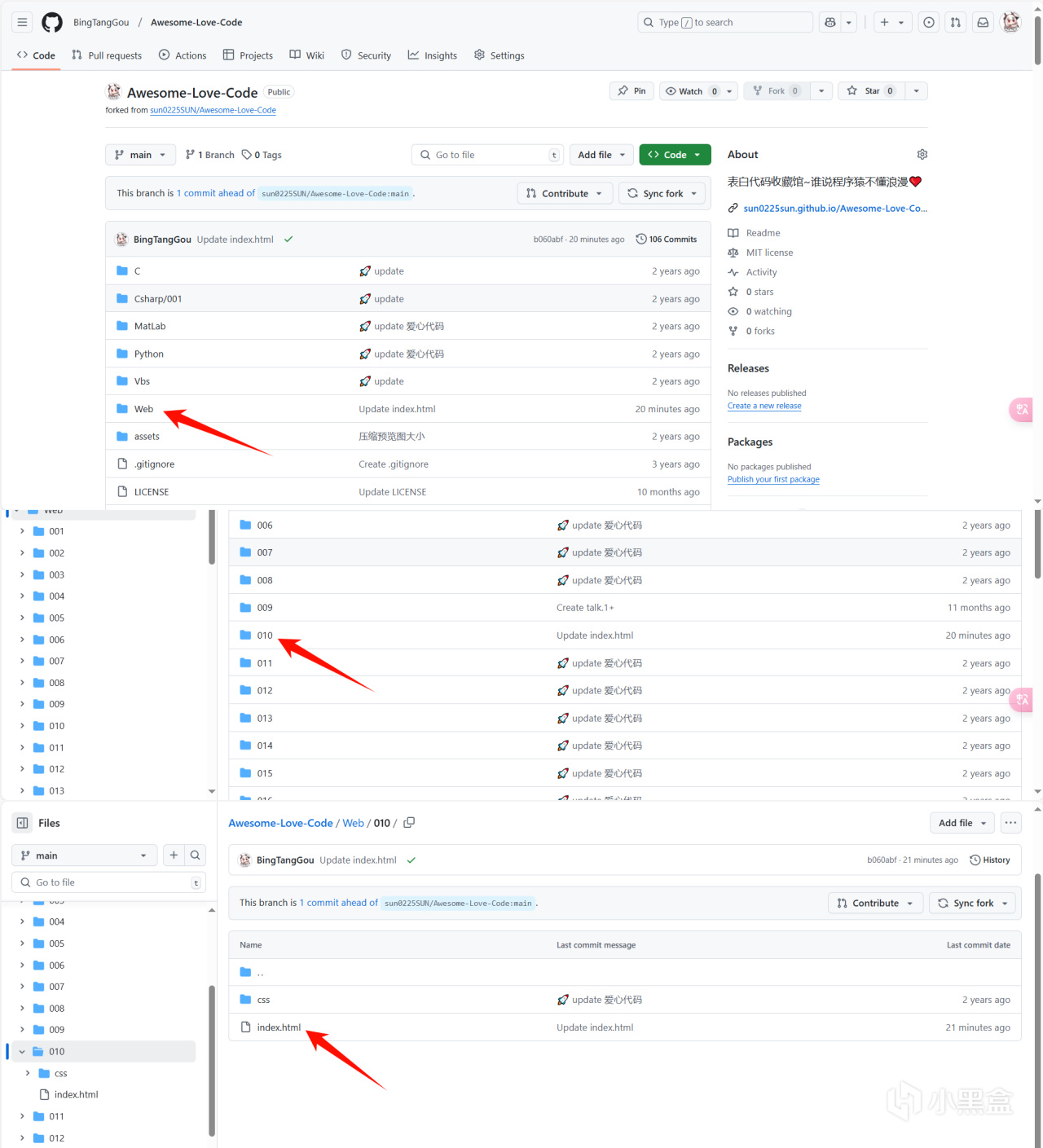Open Watch notification options dropdown arrow
The width and height of the screenshot is (1043, 1148).
pos(729,91)
